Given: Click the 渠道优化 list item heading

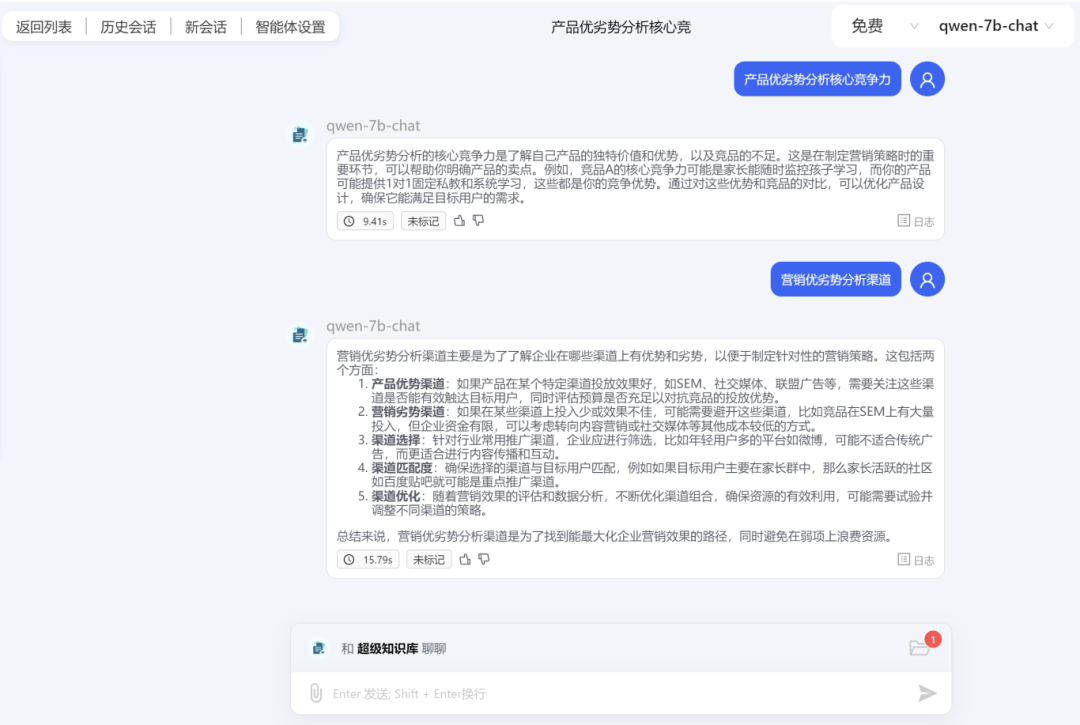Looking at the screenshot, I should pyautogui.click(x=395, y=496).
